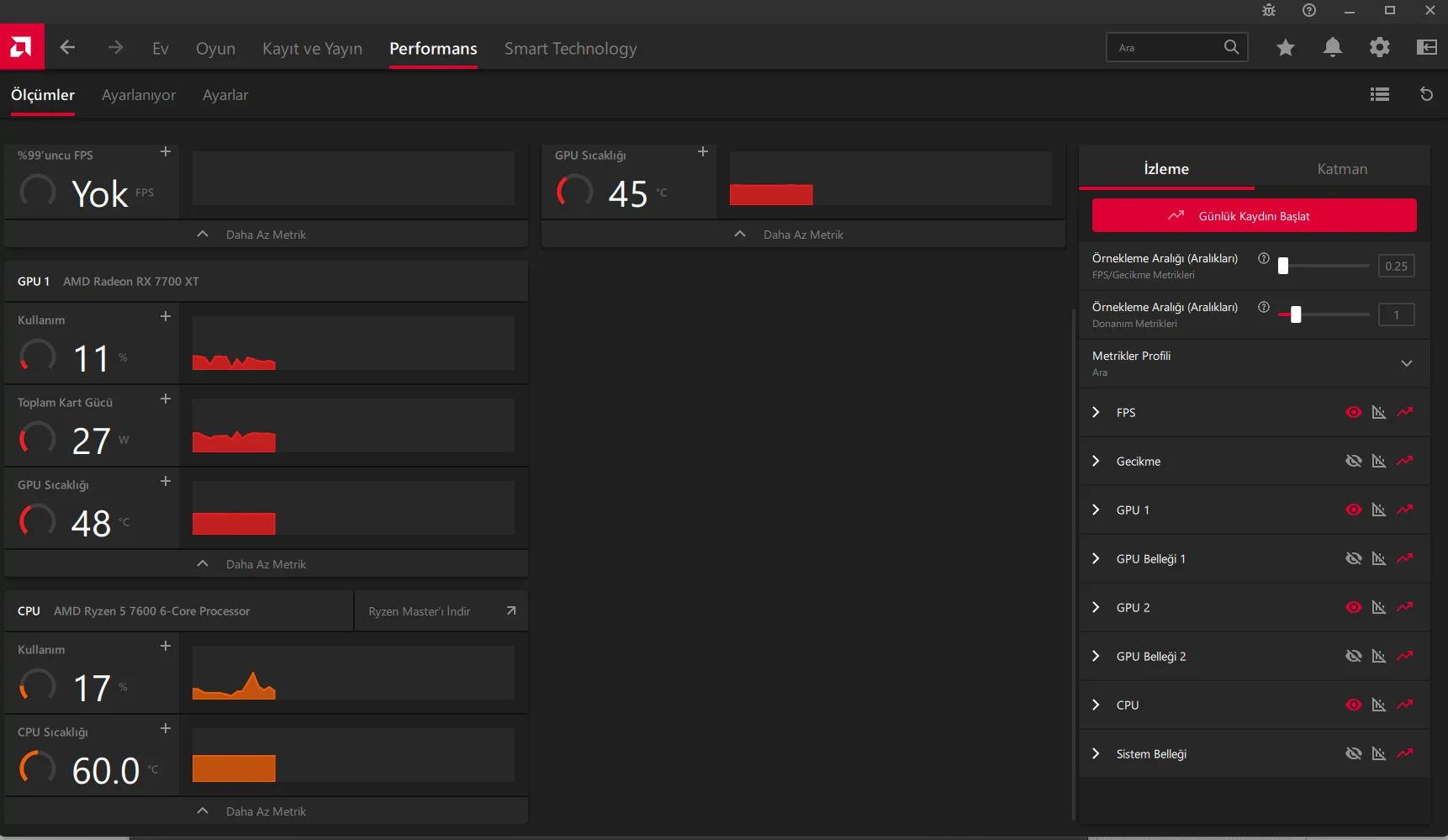1448x840 pixels.
Task: Adjust FPS/Gecikme sampling interval slider
Action: pyautogui.click(x=1324, y=266)
